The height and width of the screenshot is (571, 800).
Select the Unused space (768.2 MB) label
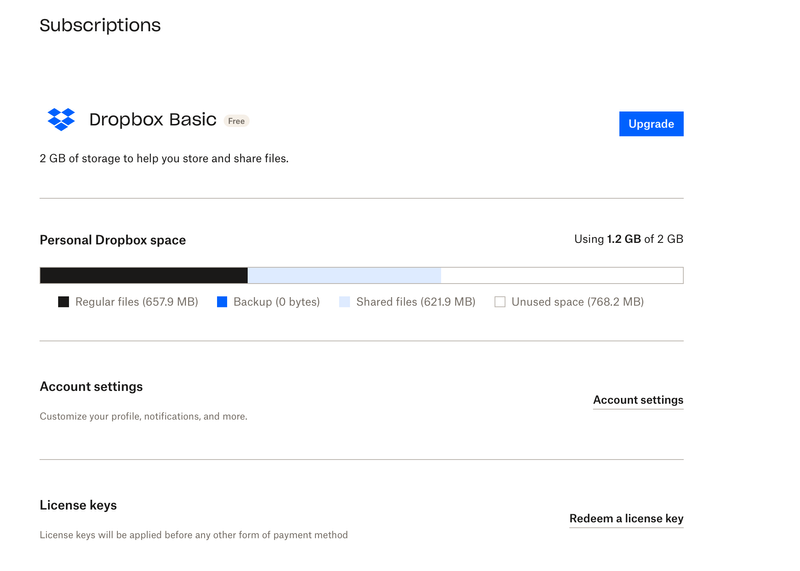[x=577, y=301]
